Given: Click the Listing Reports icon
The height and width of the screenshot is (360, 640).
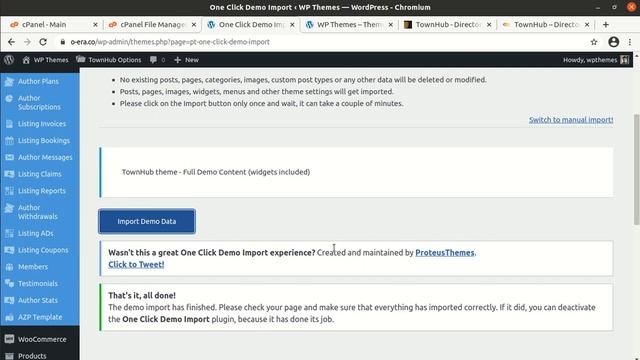Looking at the screenshot, I should click(x=9, y=191).
